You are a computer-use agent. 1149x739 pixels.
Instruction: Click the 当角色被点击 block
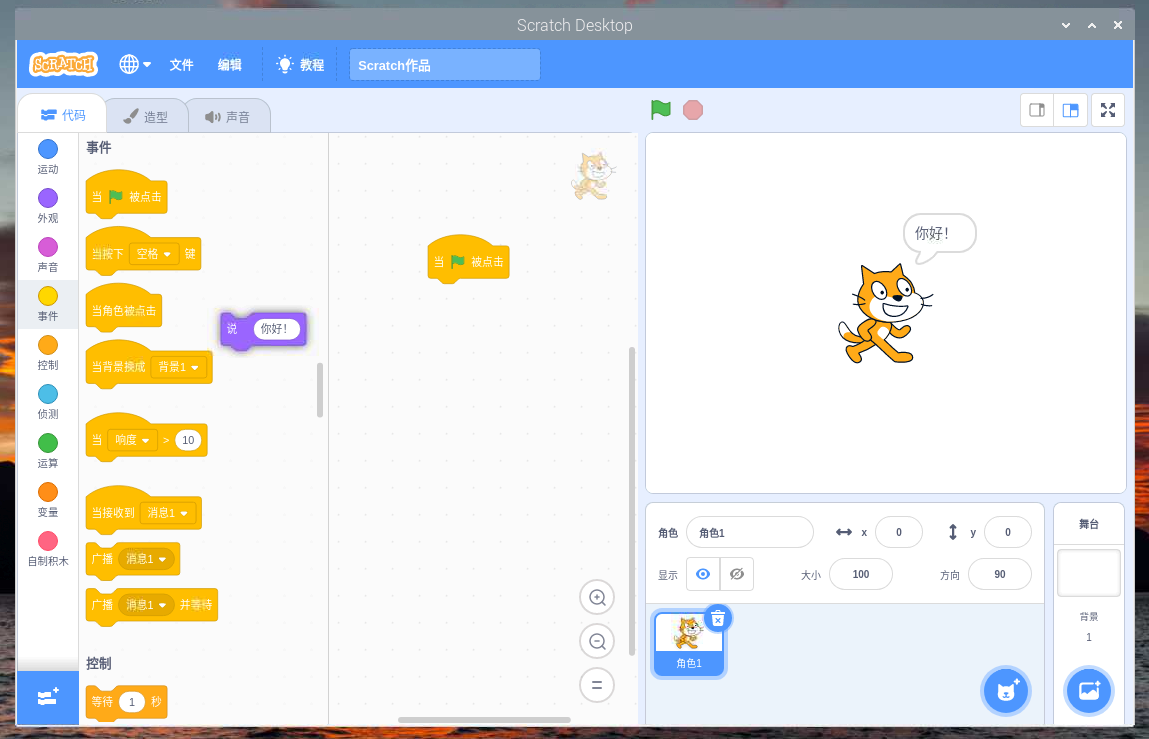123,309
